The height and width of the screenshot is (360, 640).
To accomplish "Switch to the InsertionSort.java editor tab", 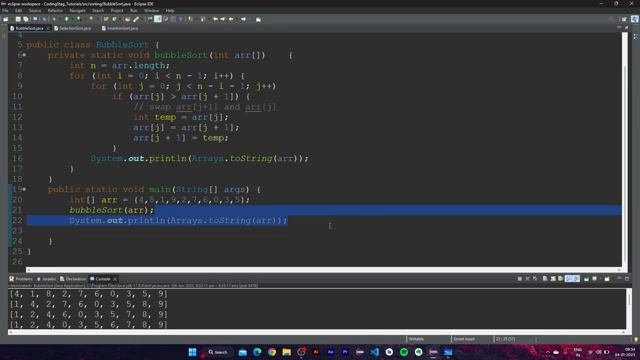I will click(120, 28).
